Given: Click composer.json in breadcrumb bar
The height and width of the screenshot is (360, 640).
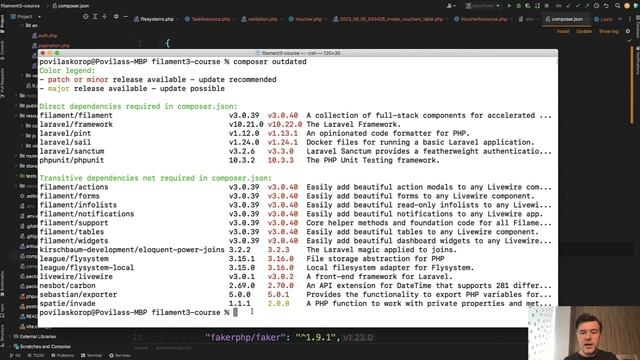Looking at the screenshot, I should (x=71, y=6).
